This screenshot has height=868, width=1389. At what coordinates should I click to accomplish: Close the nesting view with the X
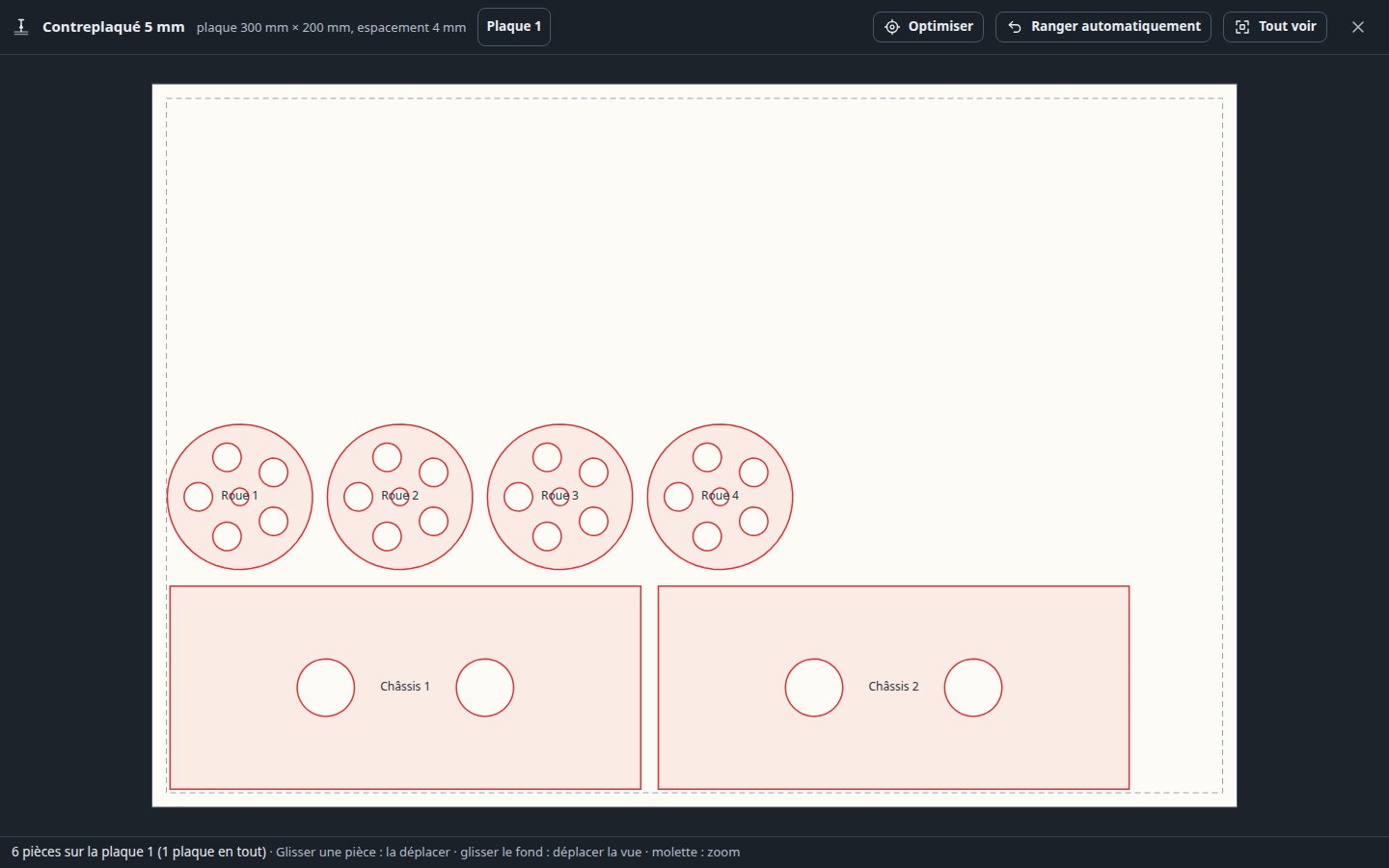coord(1358,27)
